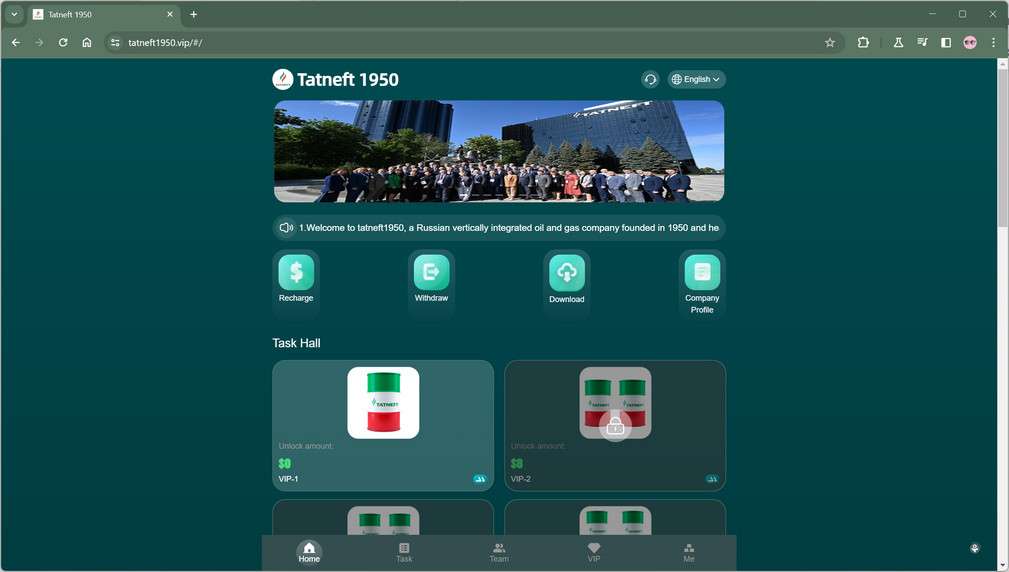Switch to the Team bottom tab
This screenshot has height=572, width=1009.
[499, 552]
